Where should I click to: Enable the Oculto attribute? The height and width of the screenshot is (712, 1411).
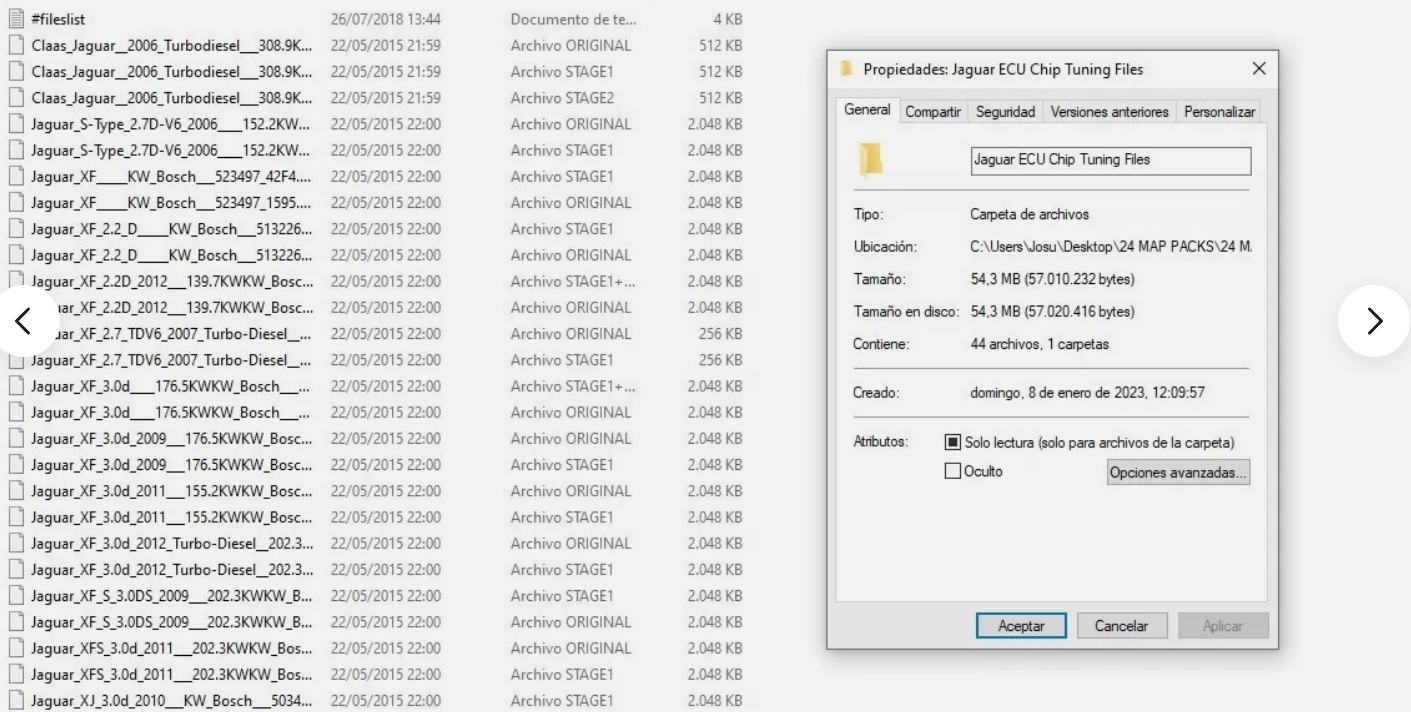click(x=952, y=471)
